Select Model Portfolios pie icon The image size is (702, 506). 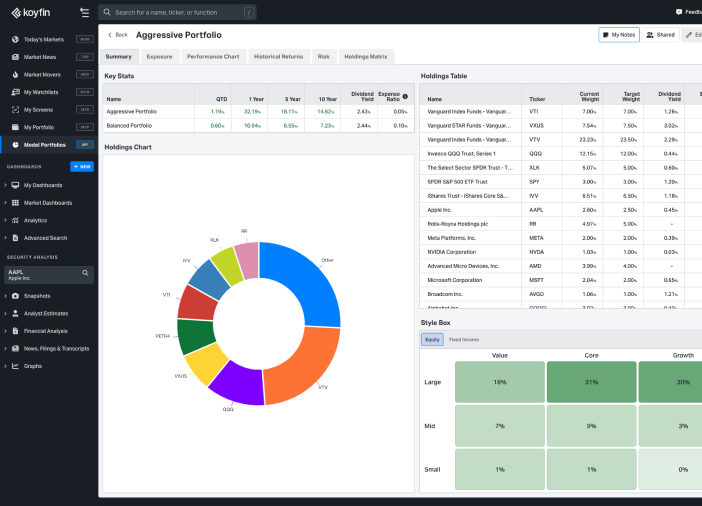(x=15, y=145)
